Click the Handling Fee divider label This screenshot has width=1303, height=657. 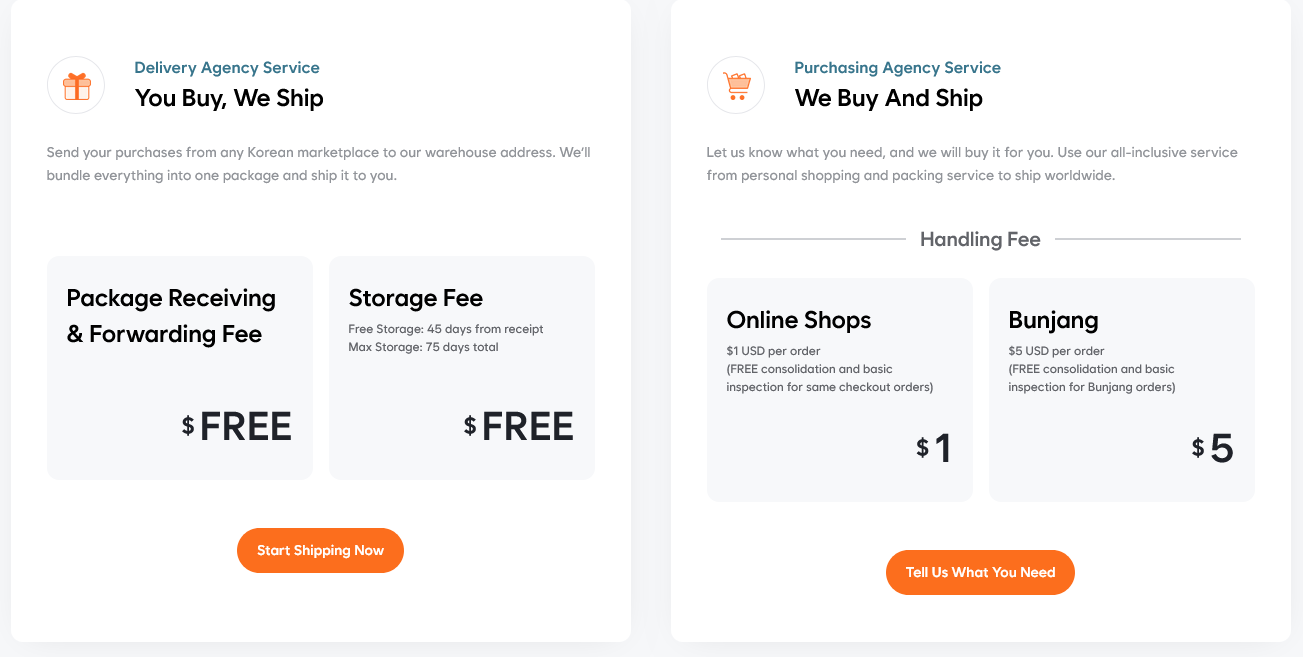[980, 239]
